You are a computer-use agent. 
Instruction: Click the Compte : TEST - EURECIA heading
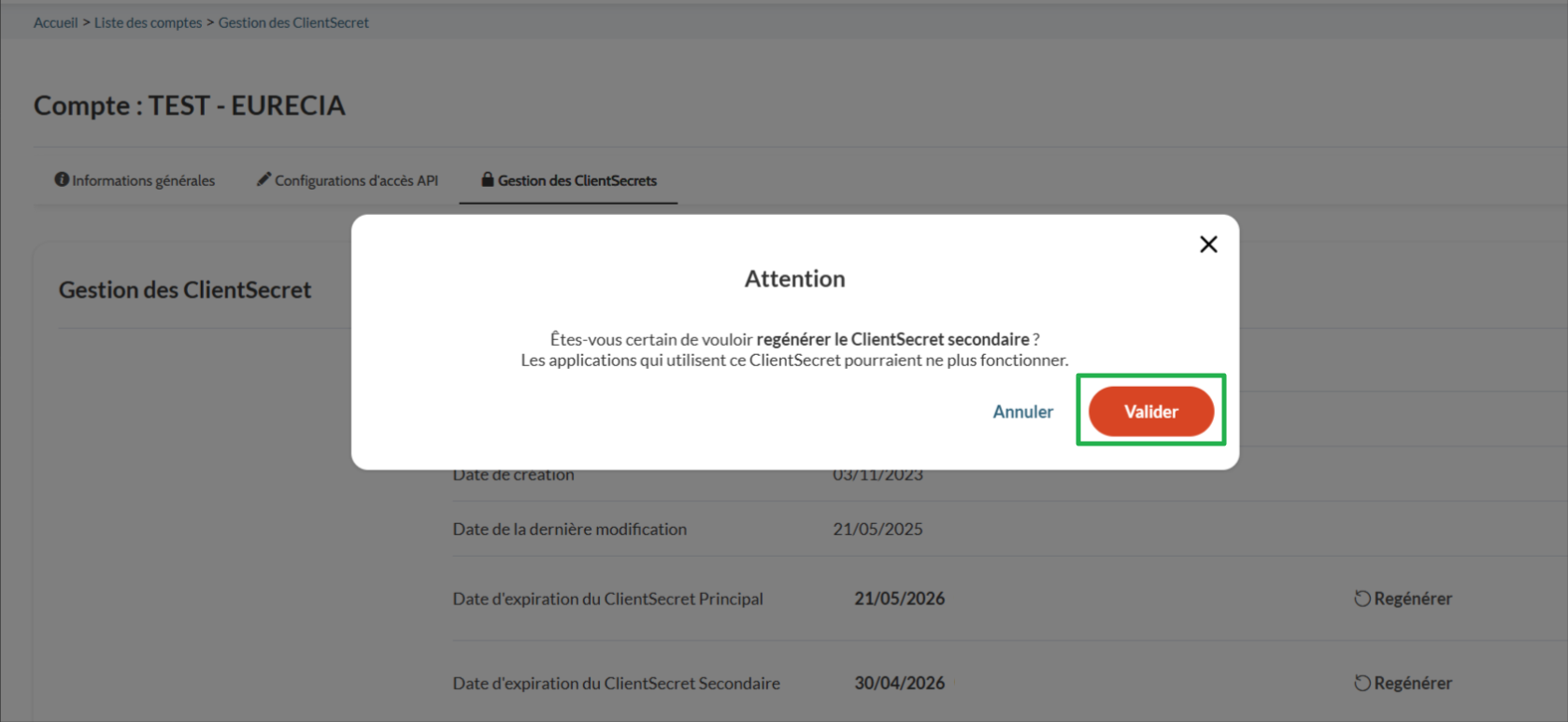pyautogui.click(x=190, y=106)
